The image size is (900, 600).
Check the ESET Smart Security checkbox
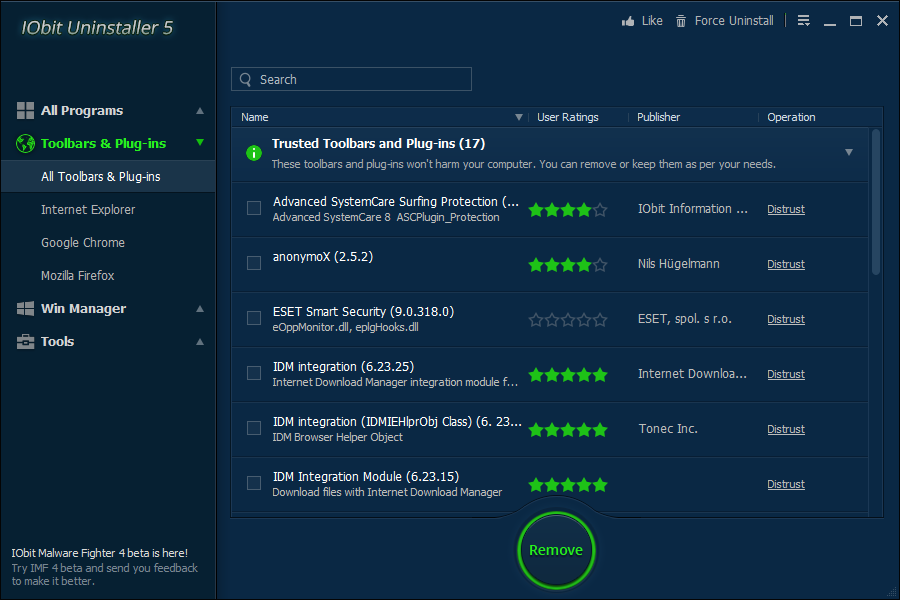[x=254, y=318]
